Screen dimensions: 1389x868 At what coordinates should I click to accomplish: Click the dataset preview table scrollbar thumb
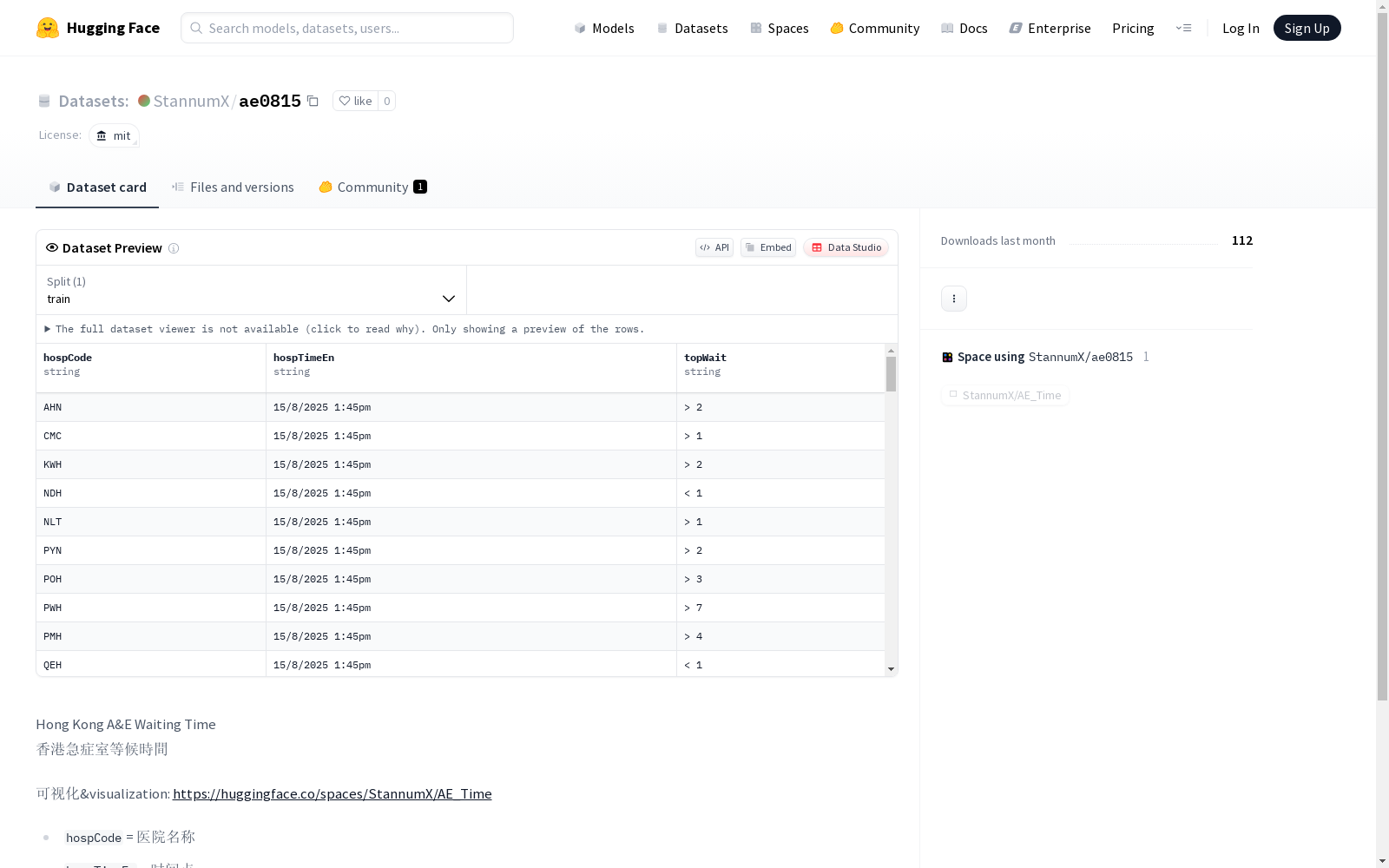(891, 374)
